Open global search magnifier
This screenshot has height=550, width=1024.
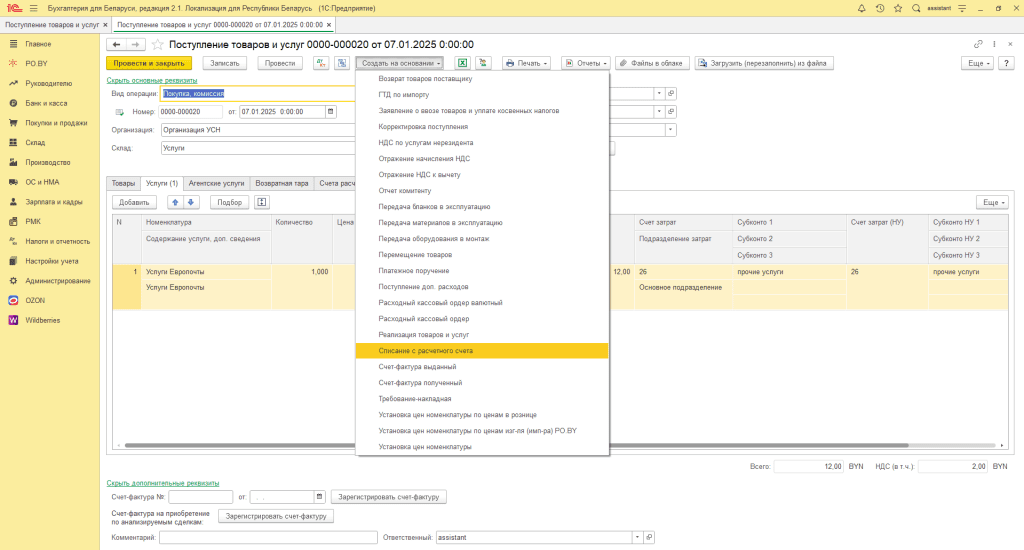pyautogui.click(x=916, y=8)
